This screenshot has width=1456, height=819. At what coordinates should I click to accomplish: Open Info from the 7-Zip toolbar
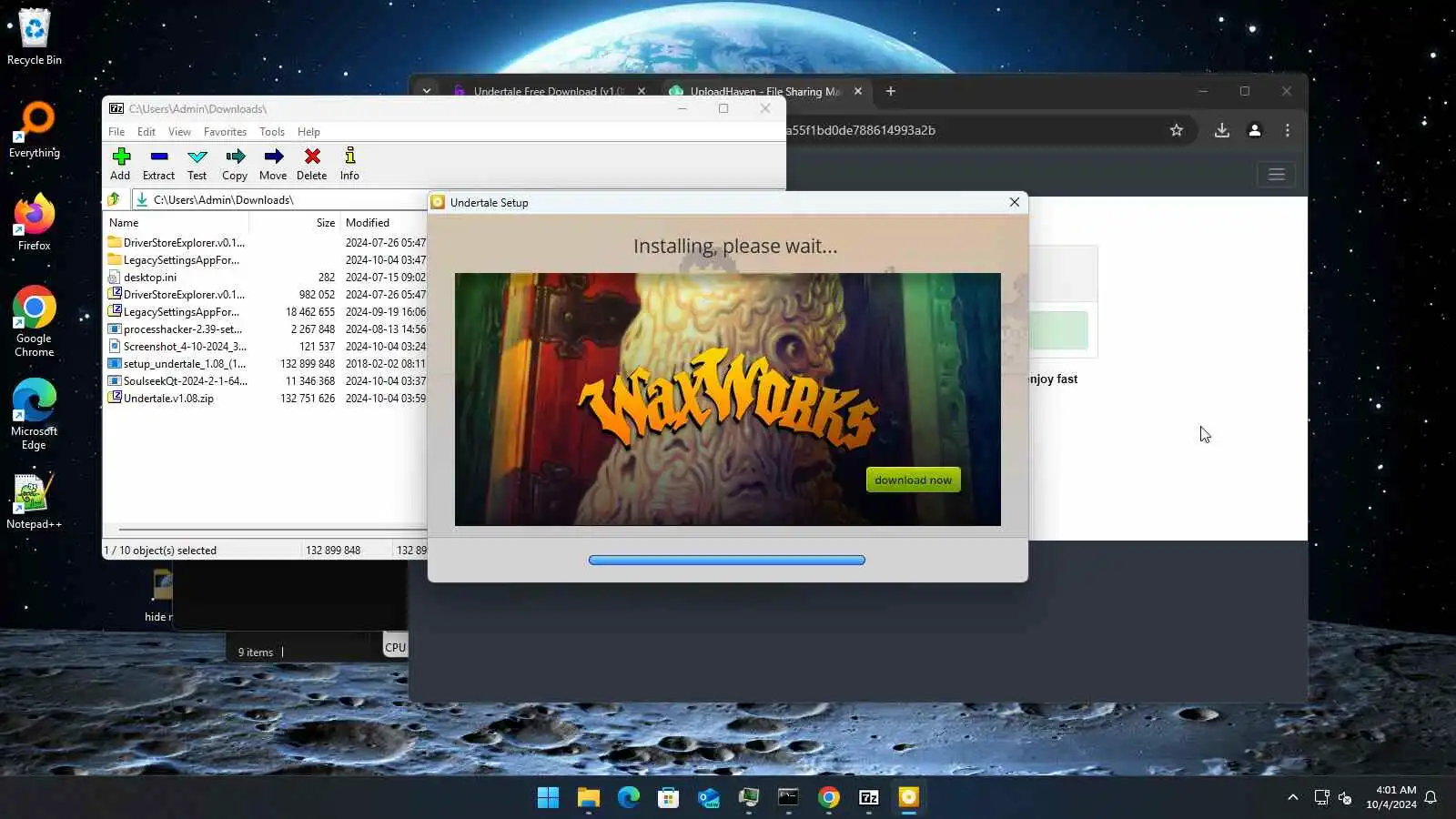[349, 164]
